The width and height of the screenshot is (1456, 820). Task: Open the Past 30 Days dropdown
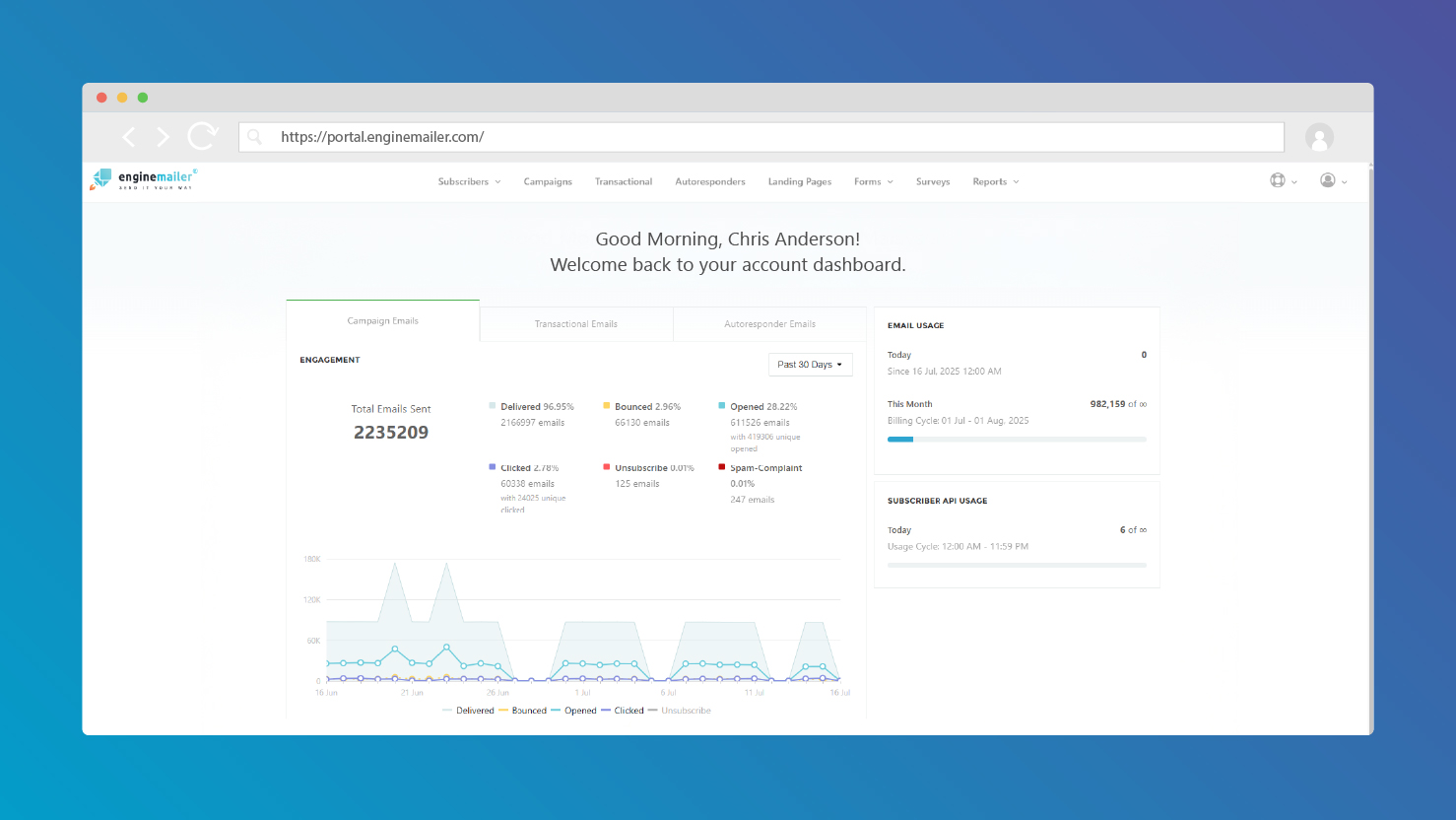click(810, 364)
